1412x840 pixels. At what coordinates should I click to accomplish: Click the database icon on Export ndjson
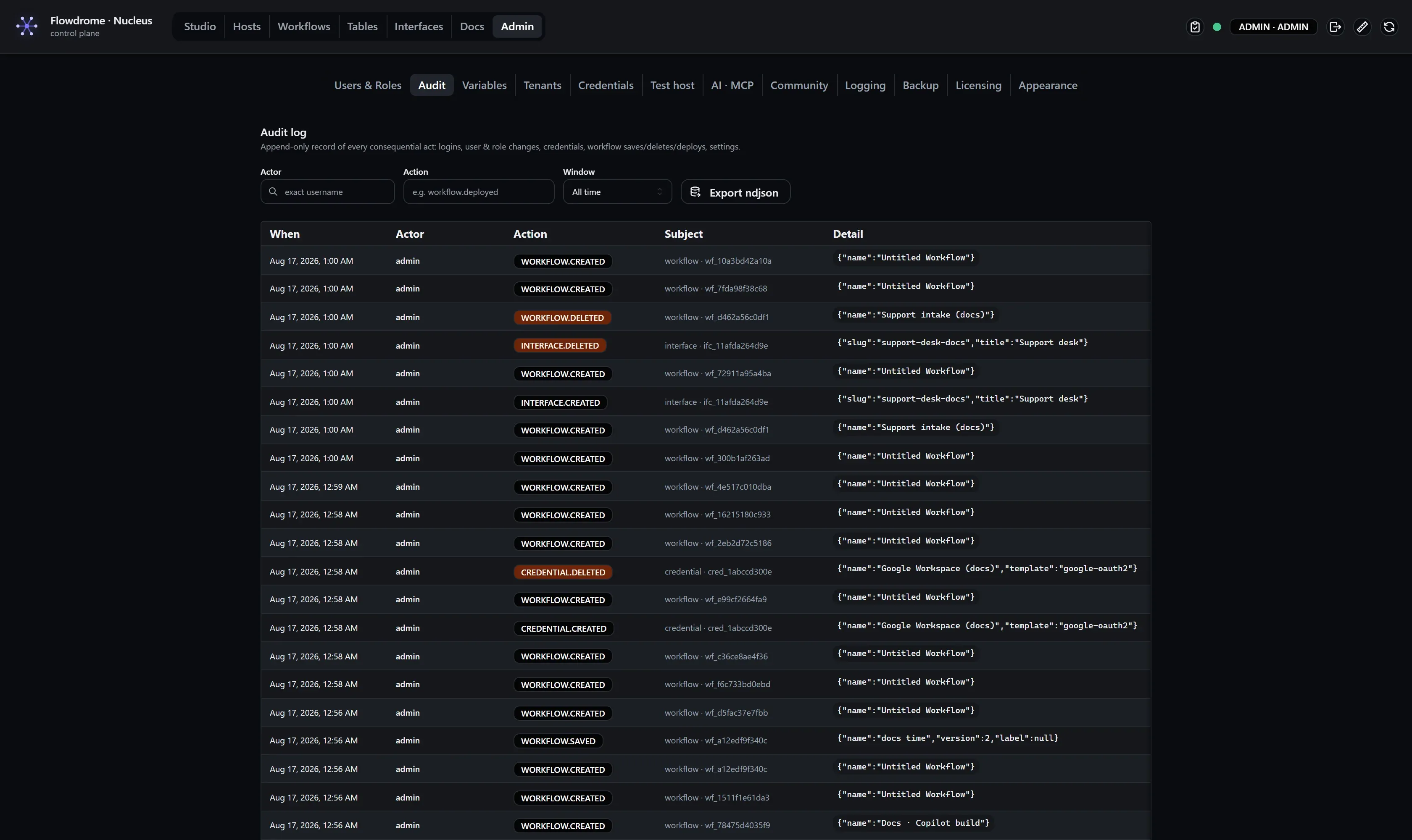pyautogui.click(x=695, y=192)
